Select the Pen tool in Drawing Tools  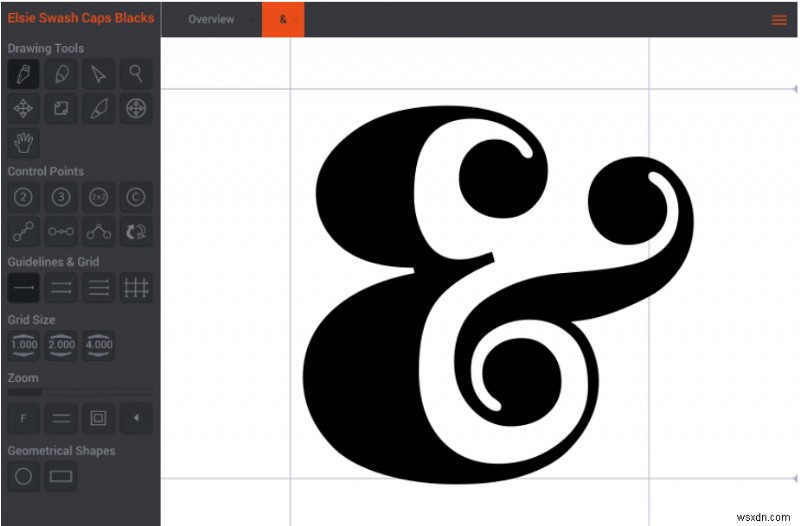coord(23,74)
